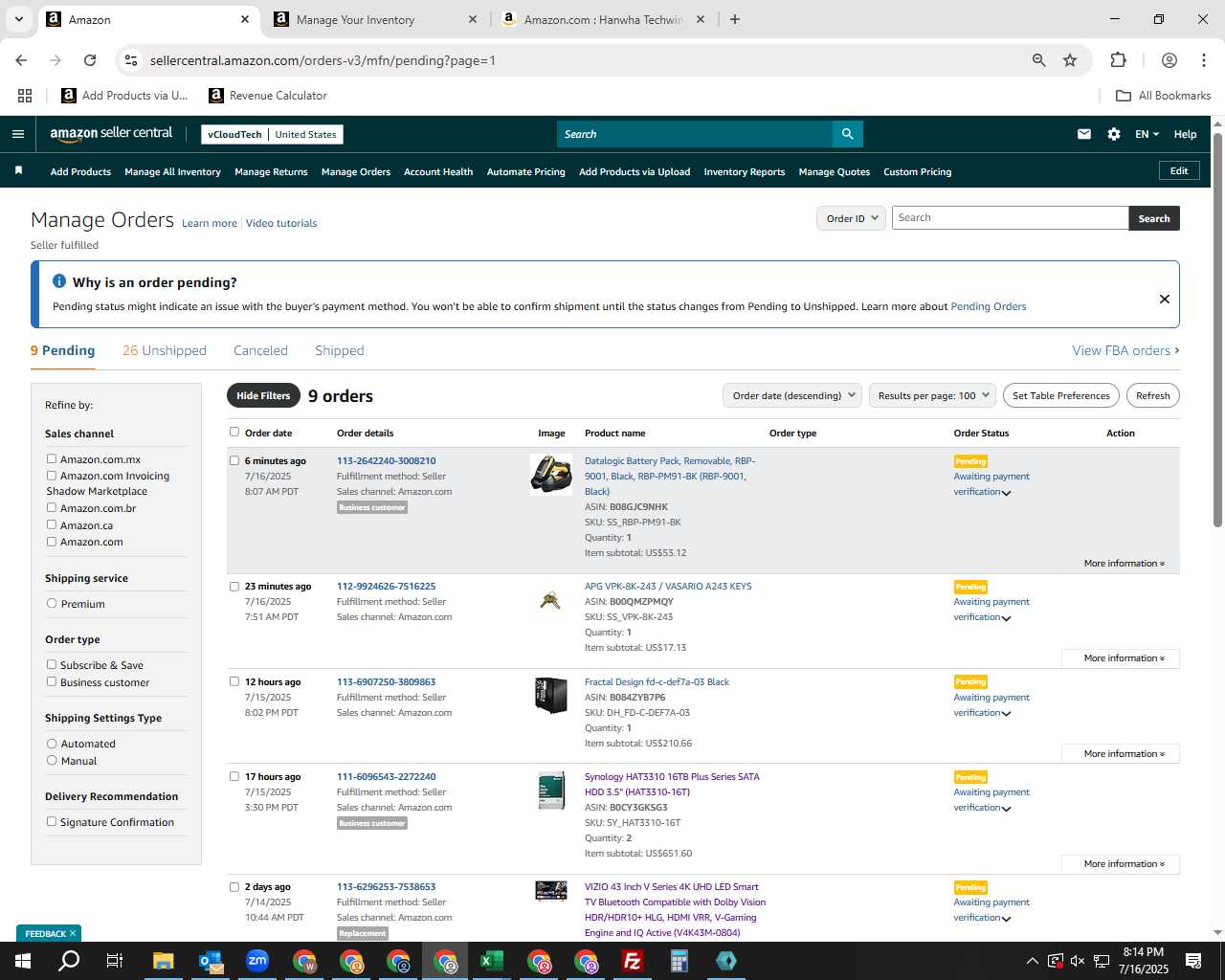The width and height of the screenshot is (1225, 980).
Task: Open Manage All Inventory in the nav bar
Action: (x=172, y=171)
